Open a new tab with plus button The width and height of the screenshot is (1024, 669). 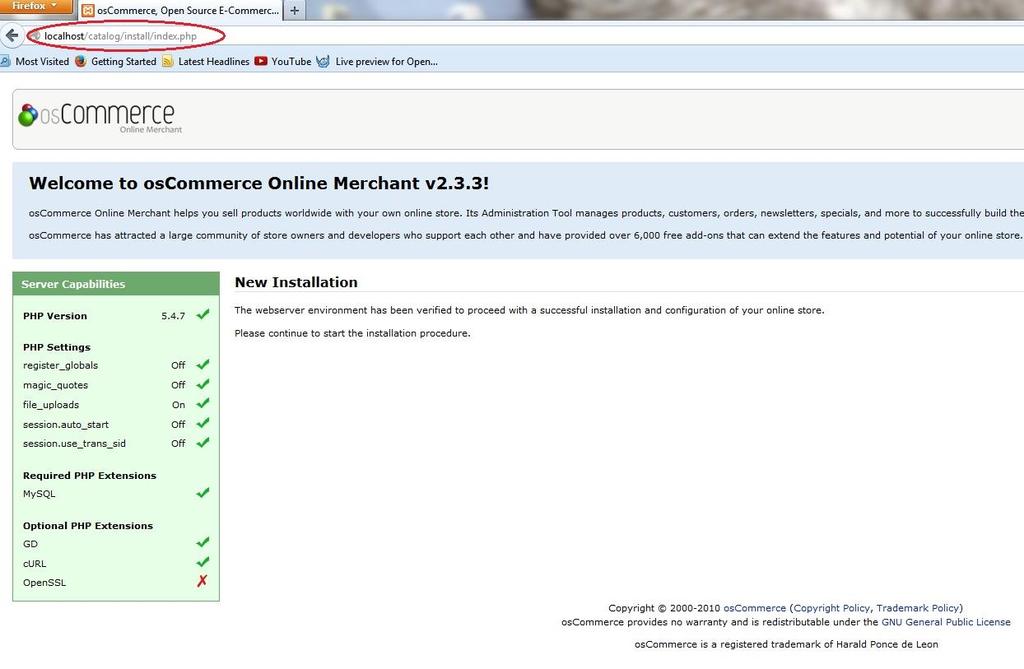click(x=295, y=10)
